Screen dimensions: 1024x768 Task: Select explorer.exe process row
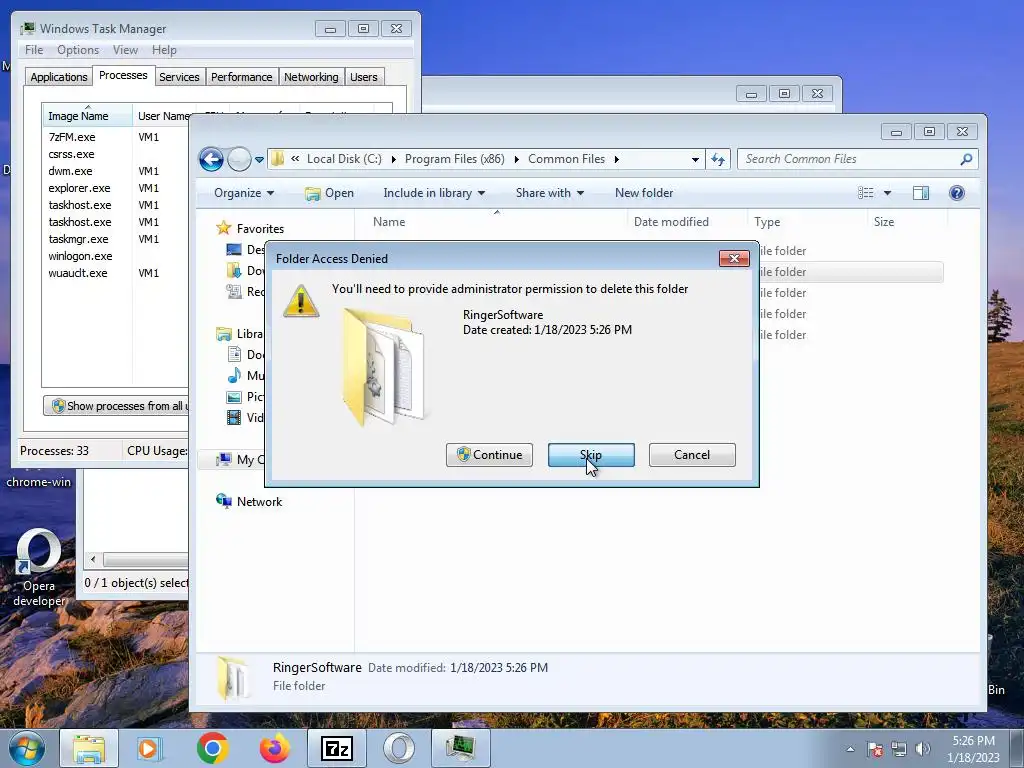[x=116, y=188]
